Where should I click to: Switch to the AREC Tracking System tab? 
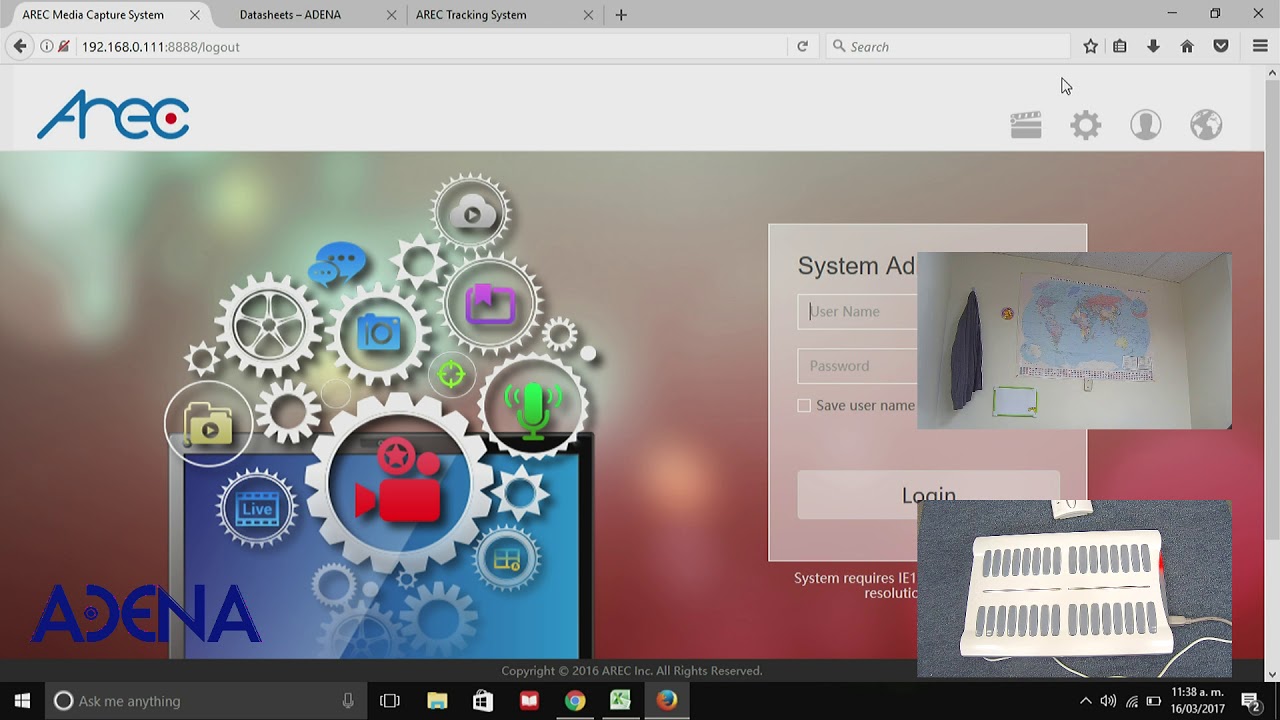tap(471, 15)
